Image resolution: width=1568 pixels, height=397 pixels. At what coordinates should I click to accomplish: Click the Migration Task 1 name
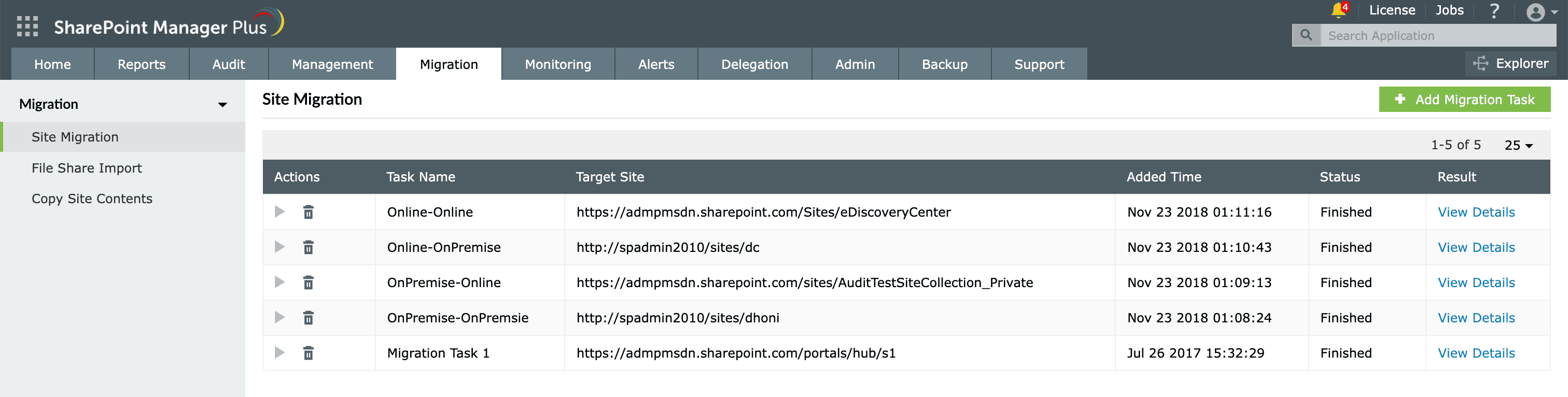(x=438, y=353)
